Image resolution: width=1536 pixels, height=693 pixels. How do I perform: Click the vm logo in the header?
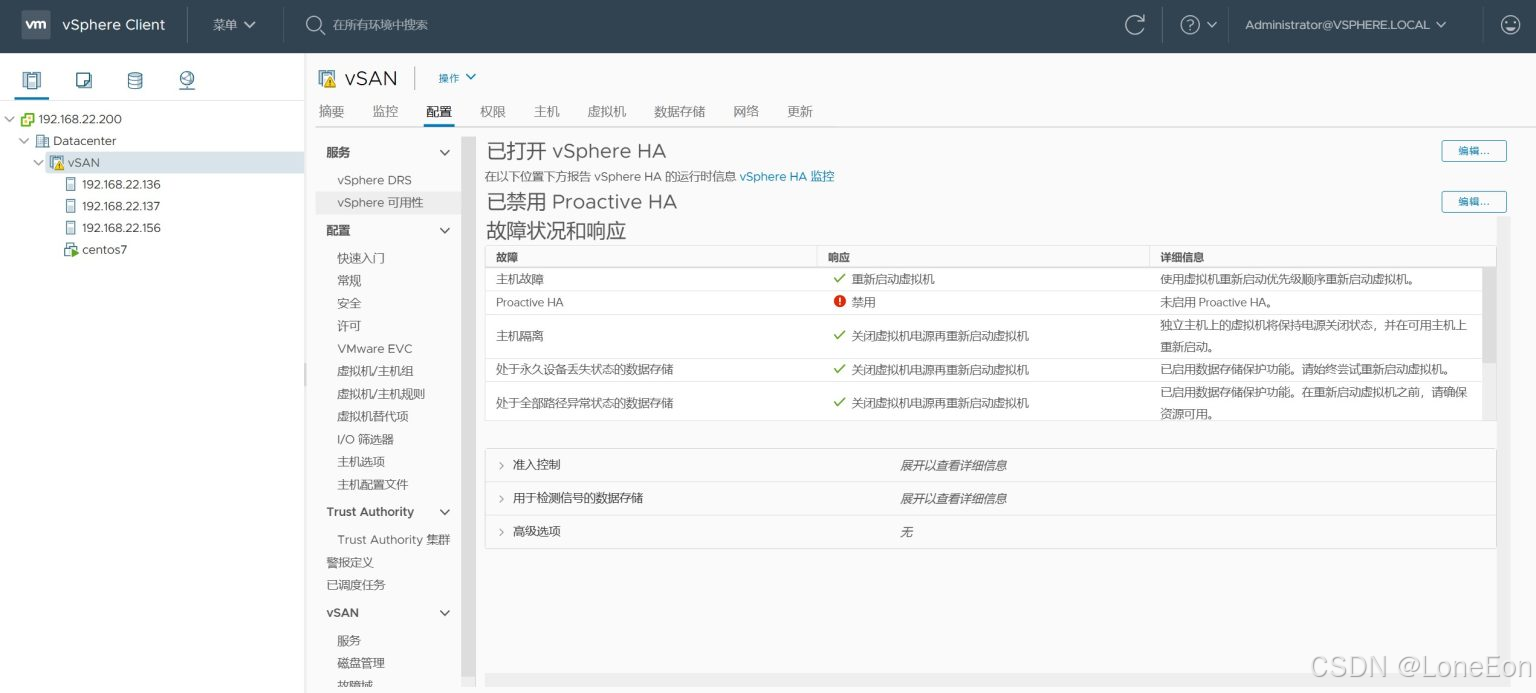pos(36,25)
